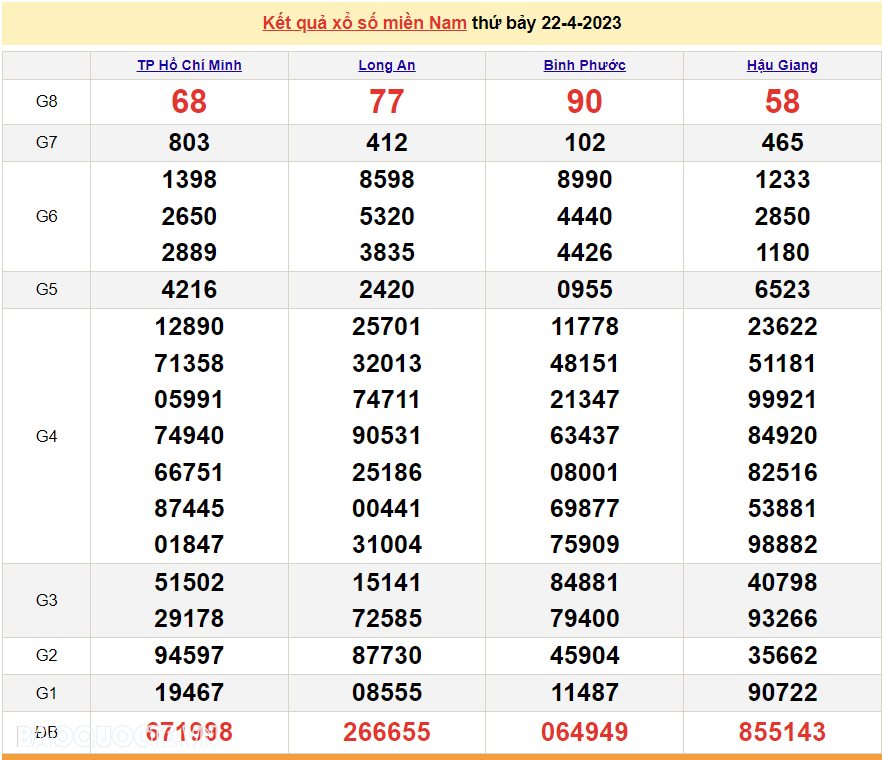Select red G8 number 58 under Hậu Giang
Viewport: 883px width, 760px height.
tap(782, 101)
